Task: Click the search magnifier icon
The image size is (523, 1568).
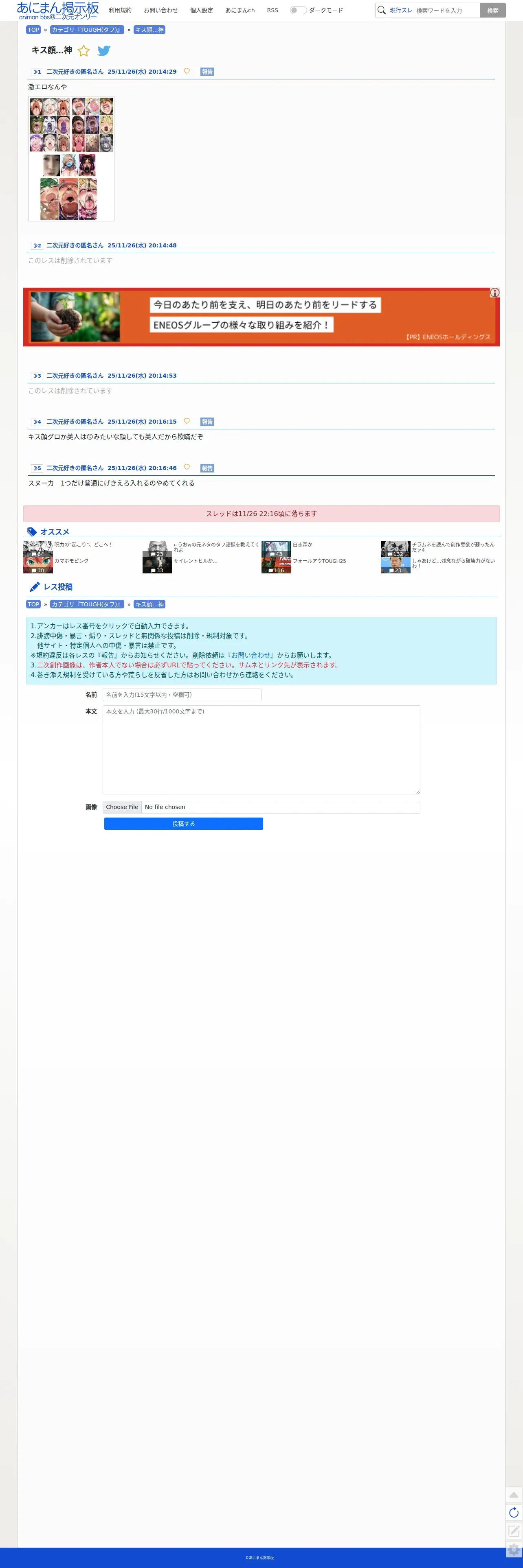Action: 382,10
